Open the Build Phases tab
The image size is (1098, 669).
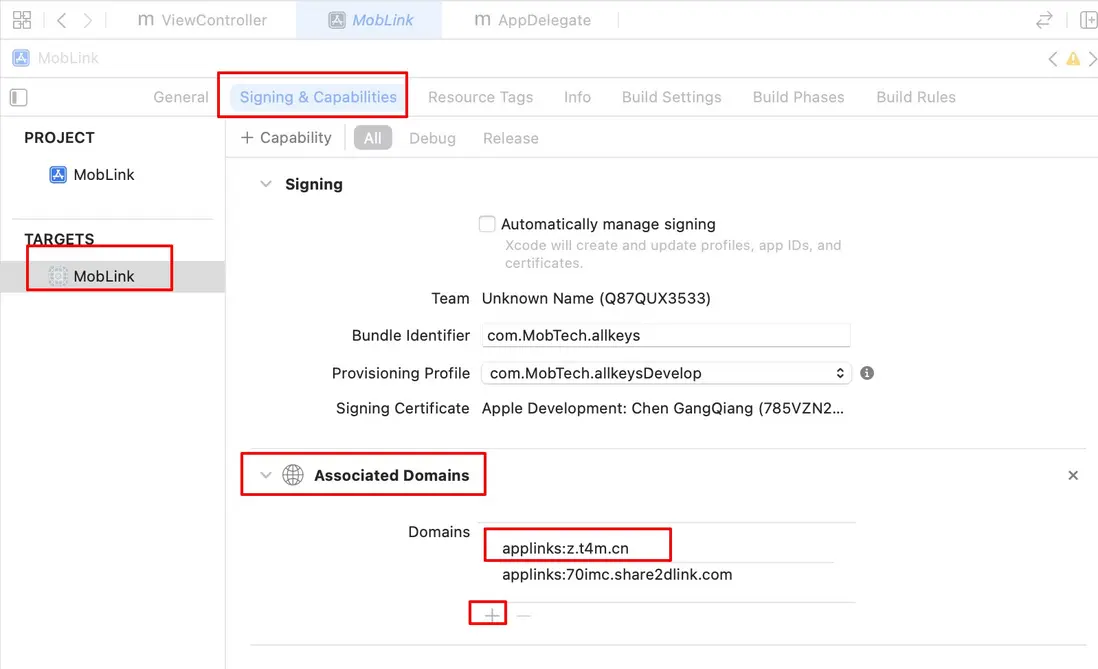click(x=798, y=97)
